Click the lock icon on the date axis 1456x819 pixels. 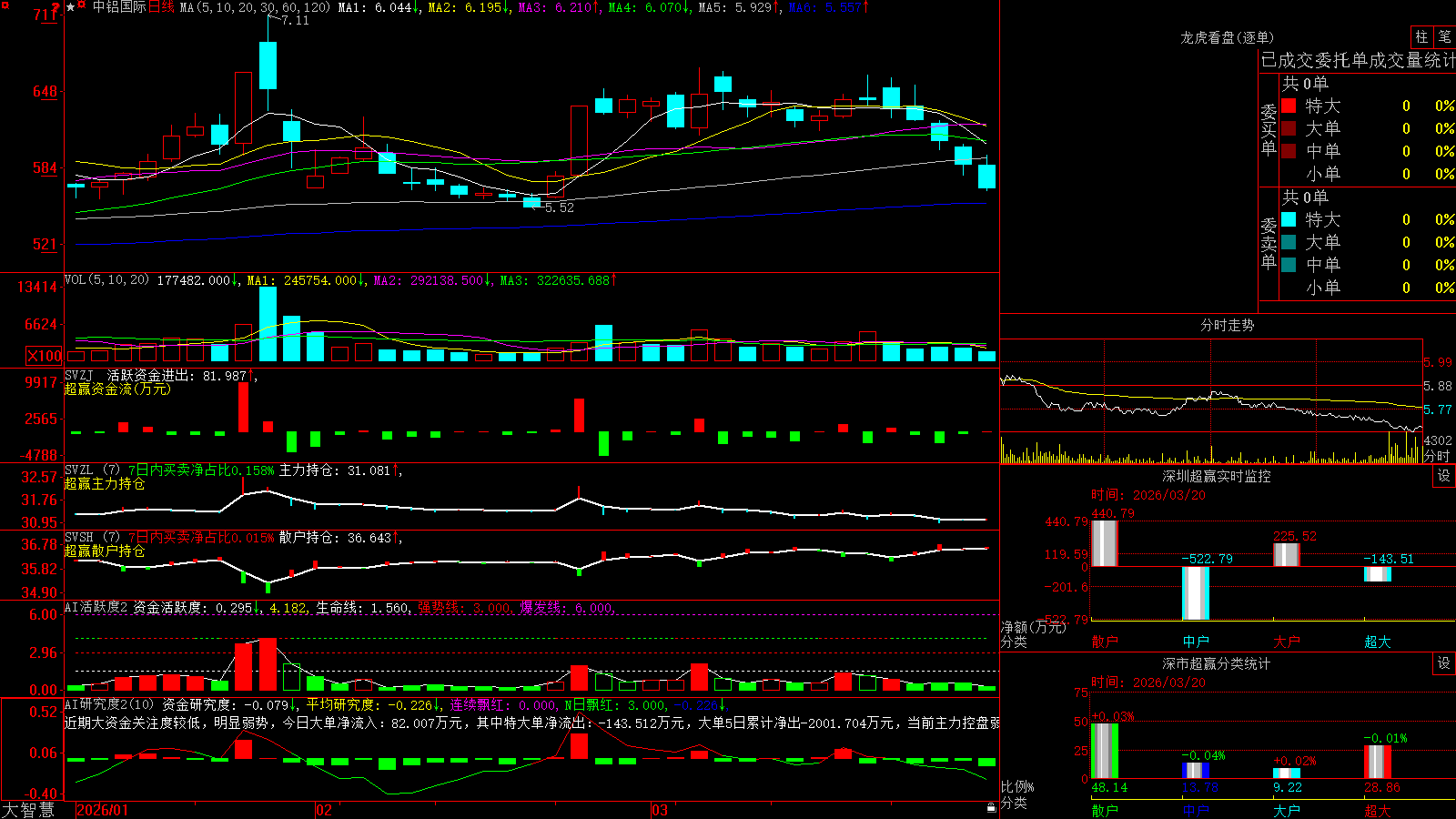[x=991, y=807]
